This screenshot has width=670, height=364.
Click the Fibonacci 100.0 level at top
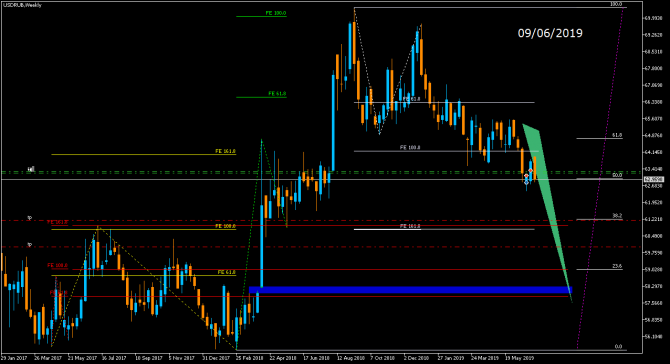coord(616,4)
